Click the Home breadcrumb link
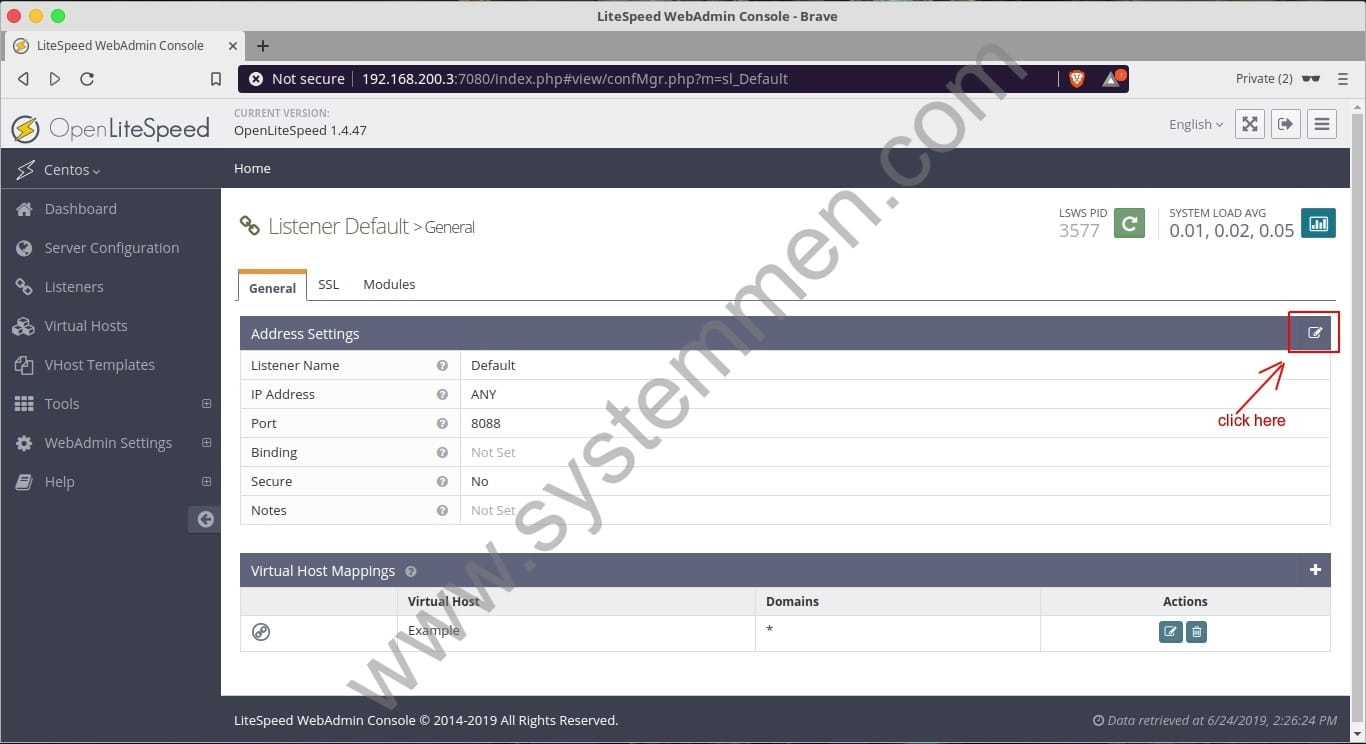Image resolution: width=1366 pixels, height=744 pixels. click(x=252, y=168)
